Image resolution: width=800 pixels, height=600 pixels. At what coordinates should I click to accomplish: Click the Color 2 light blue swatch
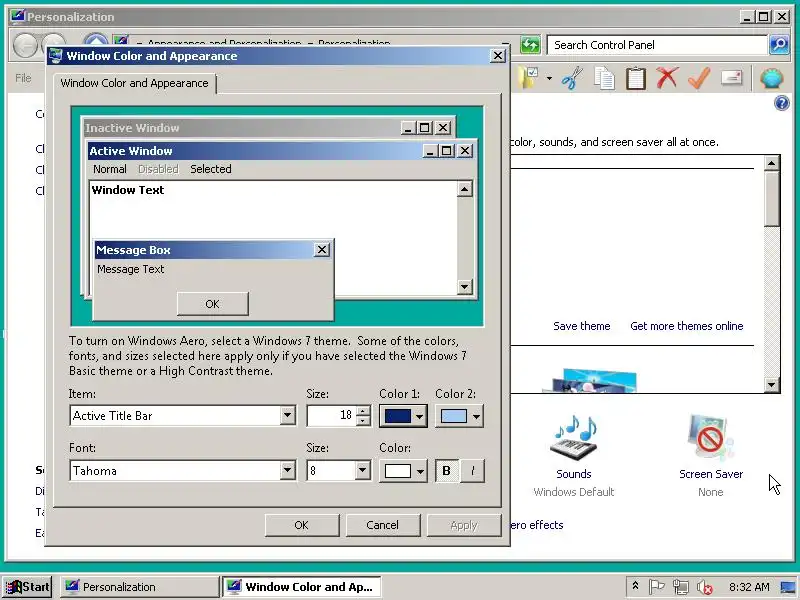point(454,416)
